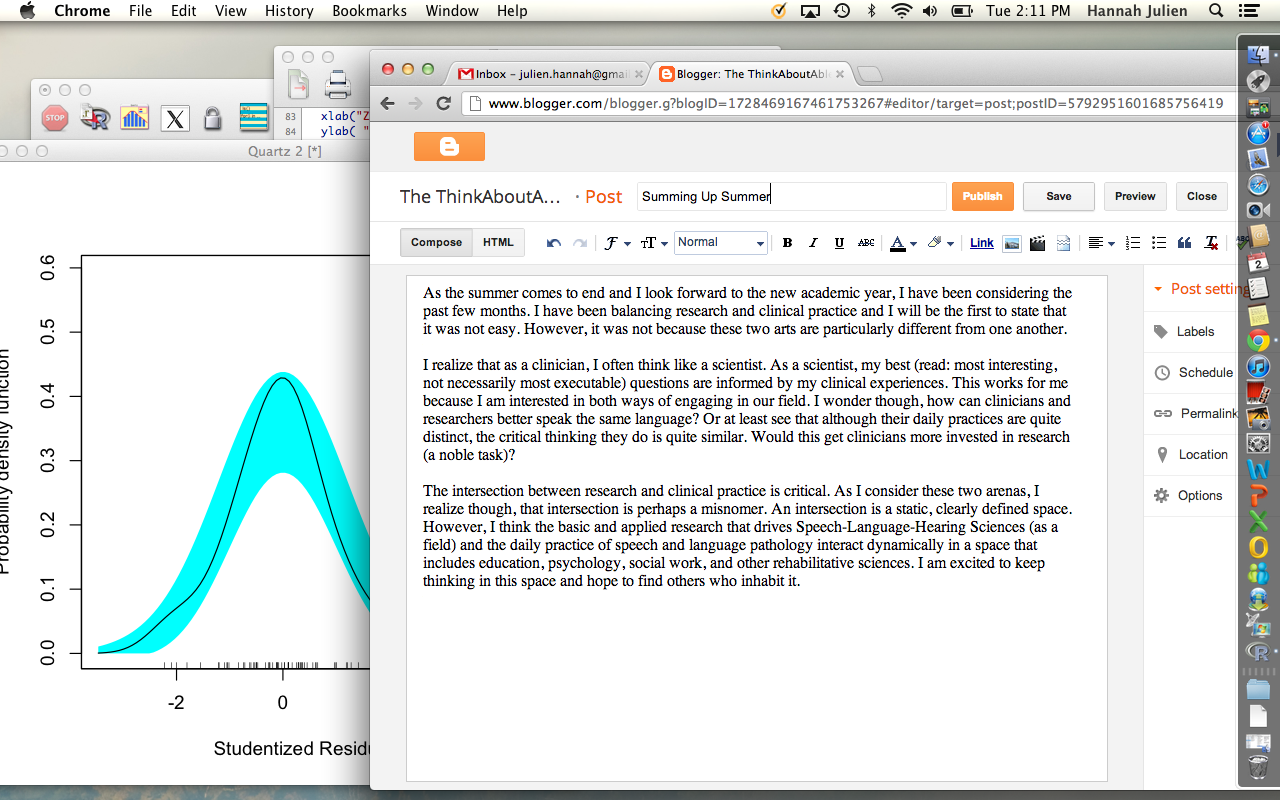This screenshot has height=800, width=1280.
Task: Open a new Chrome tab
Action: coord(870,74)
